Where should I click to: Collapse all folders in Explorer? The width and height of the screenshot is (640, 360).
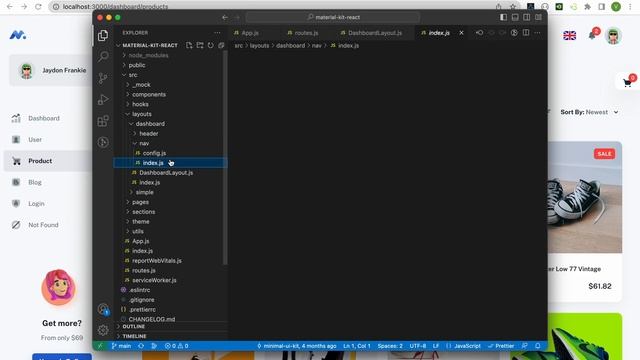coord(221,45)
